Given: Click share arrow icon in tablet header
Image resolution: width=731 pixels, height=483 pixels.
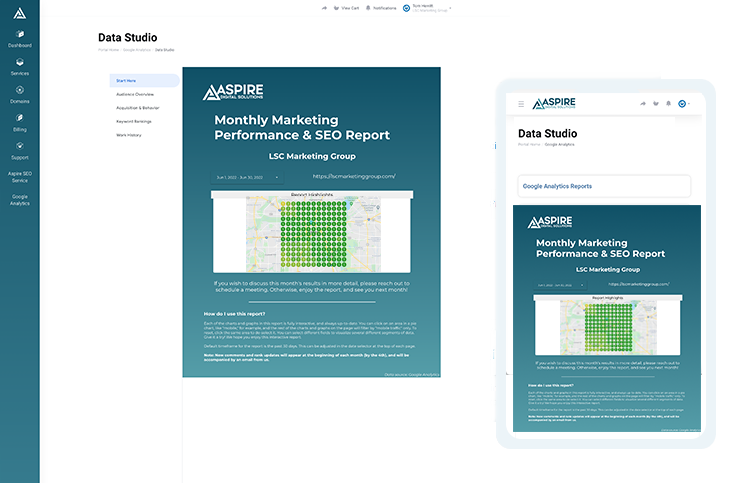Looking at the screenshot, I should 643,104.
